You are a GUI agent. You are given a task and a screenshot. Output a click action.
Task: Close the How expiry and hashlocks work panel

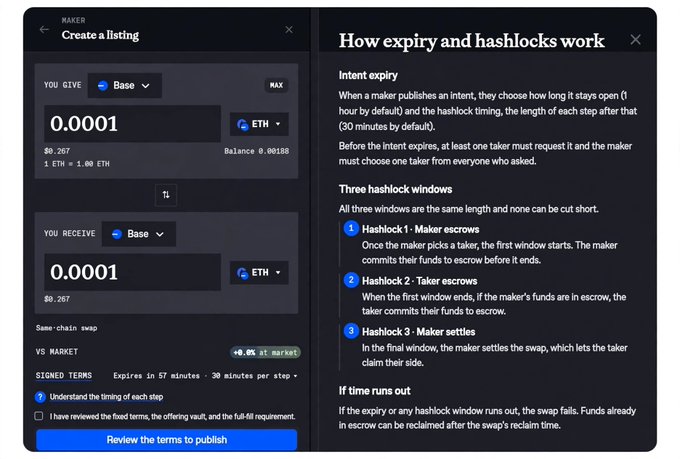(x=635, y=40)
